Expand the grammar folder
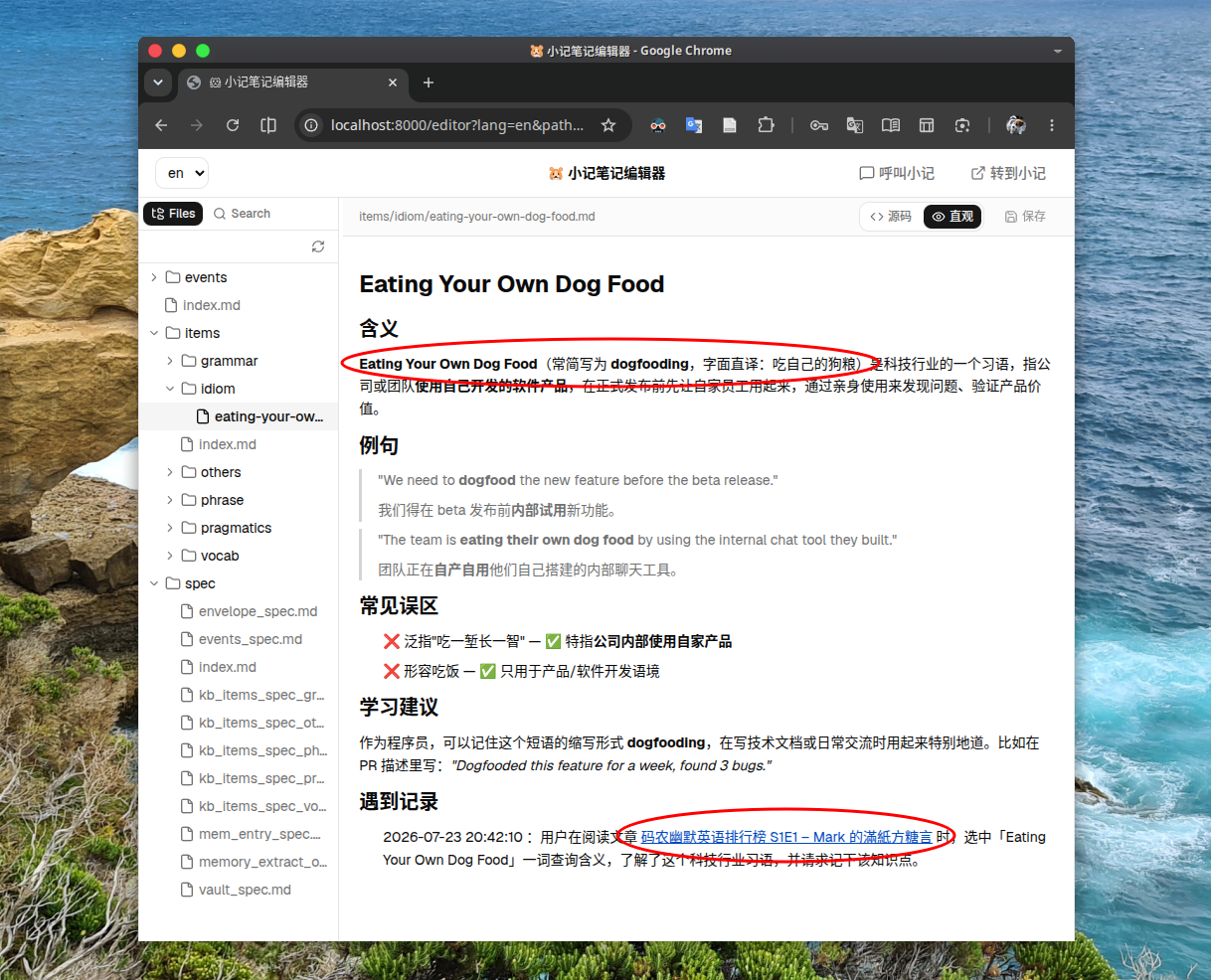 170,361
